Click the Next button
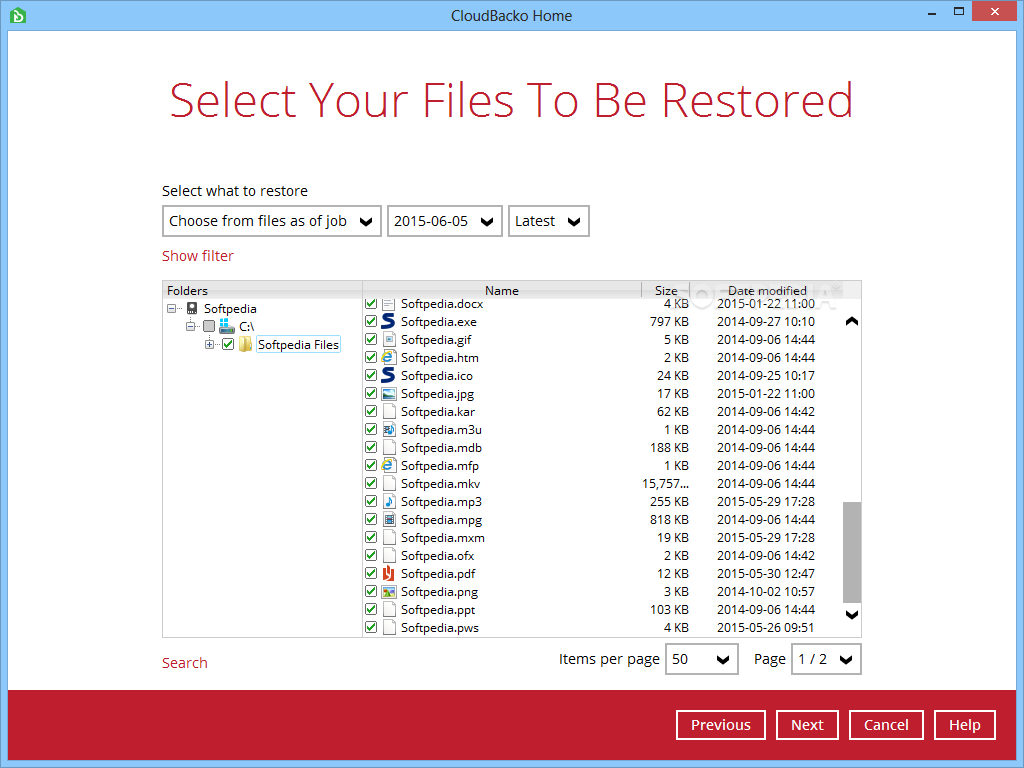Viewport: 1024px width, 768px height. click(x=807, y=725)
